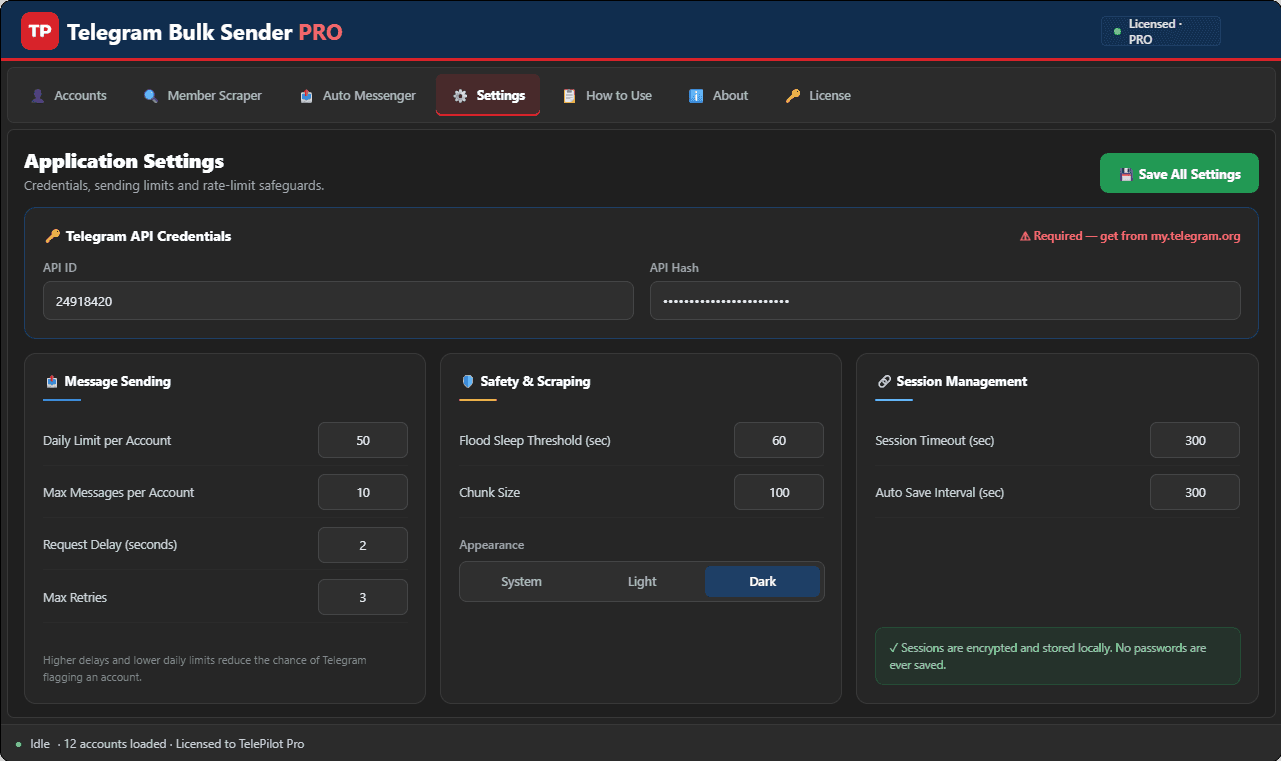Click the Request Delay seconds field

point(363,545)
